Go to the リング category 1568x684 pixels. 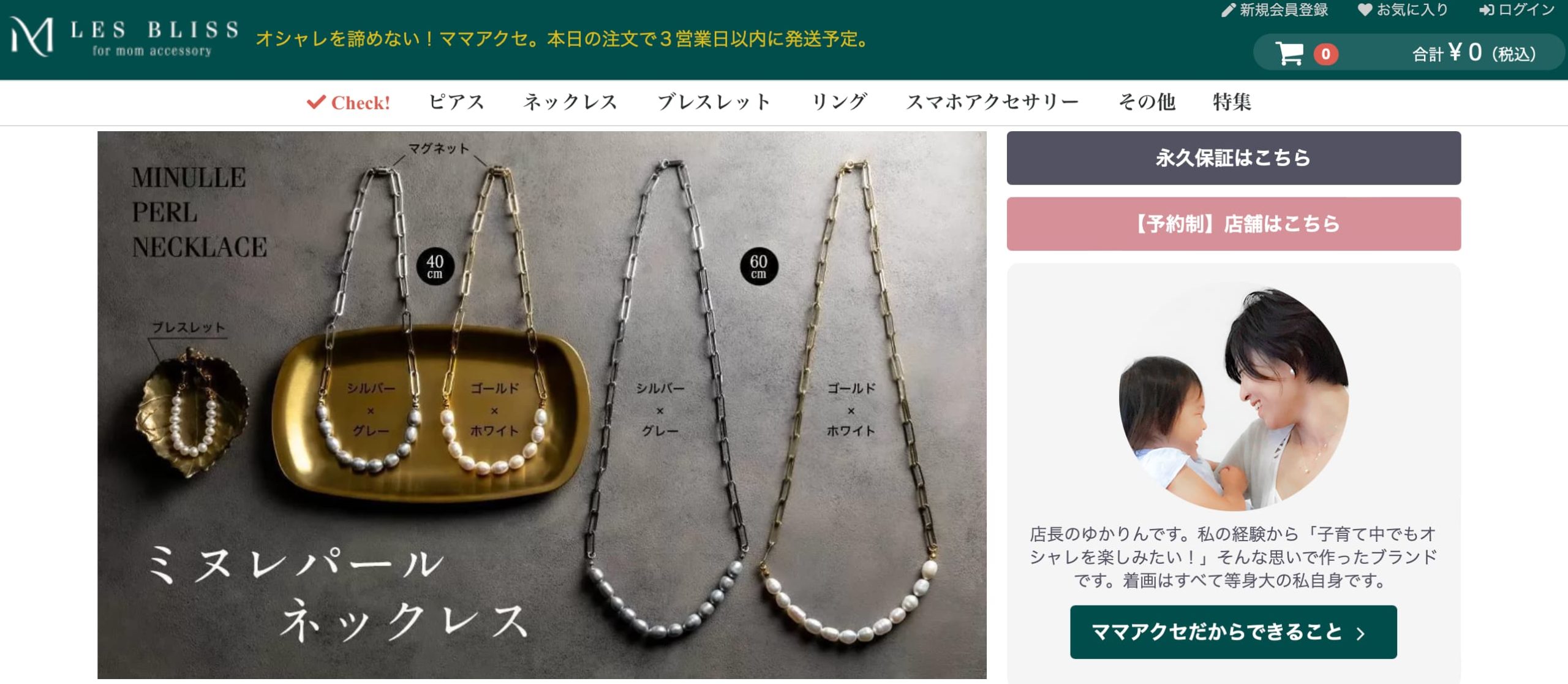(839, 102)
